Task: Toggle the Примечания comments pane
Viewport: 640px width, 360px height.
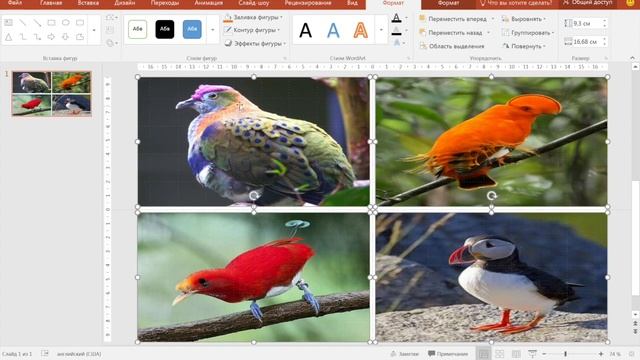Action: click(448, 354)
